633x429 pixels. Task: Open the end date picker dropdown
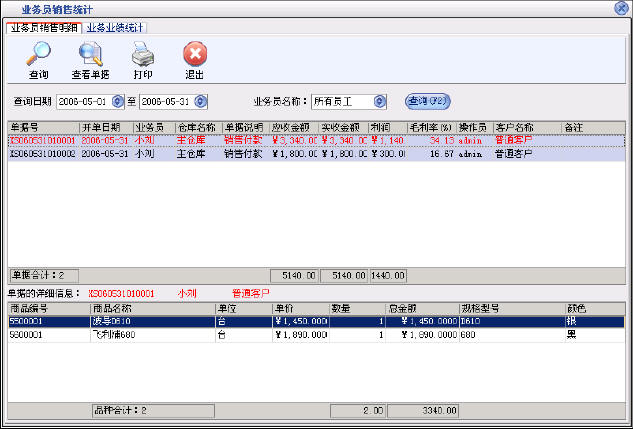coord(200,101)
